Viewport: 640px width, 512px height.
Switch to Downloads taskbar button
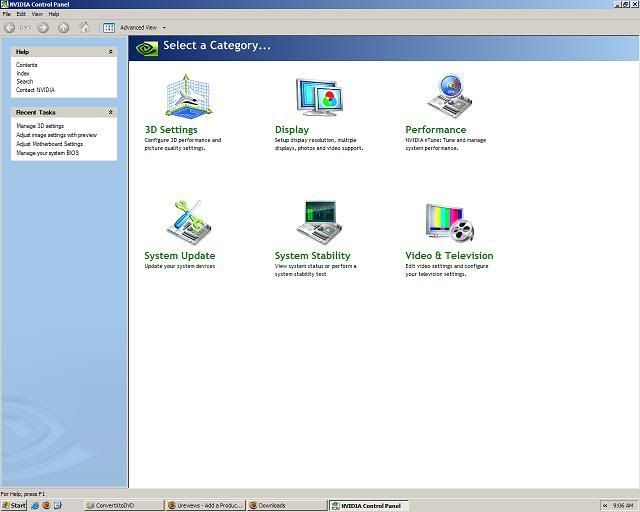(x=287, y=505)
